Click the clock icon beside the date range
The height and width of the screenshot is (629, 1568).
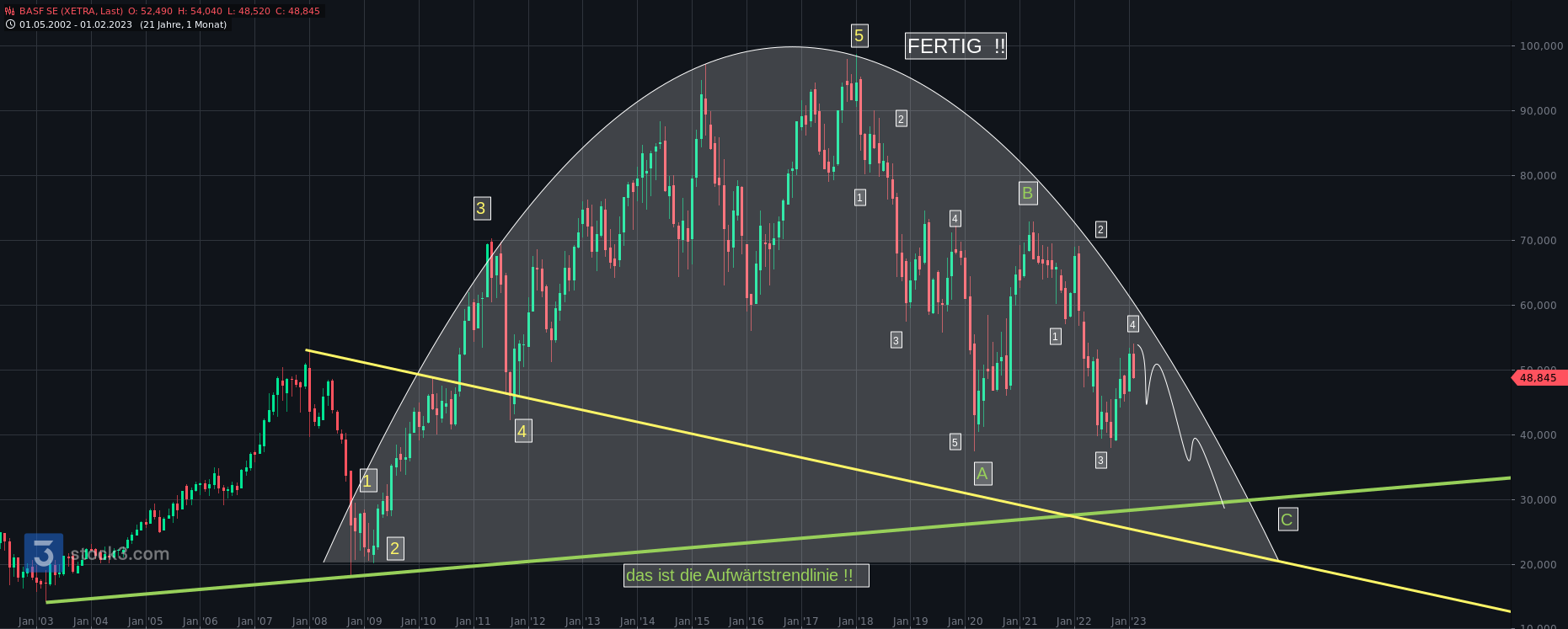pyautogui.click(x=10, y=24)
